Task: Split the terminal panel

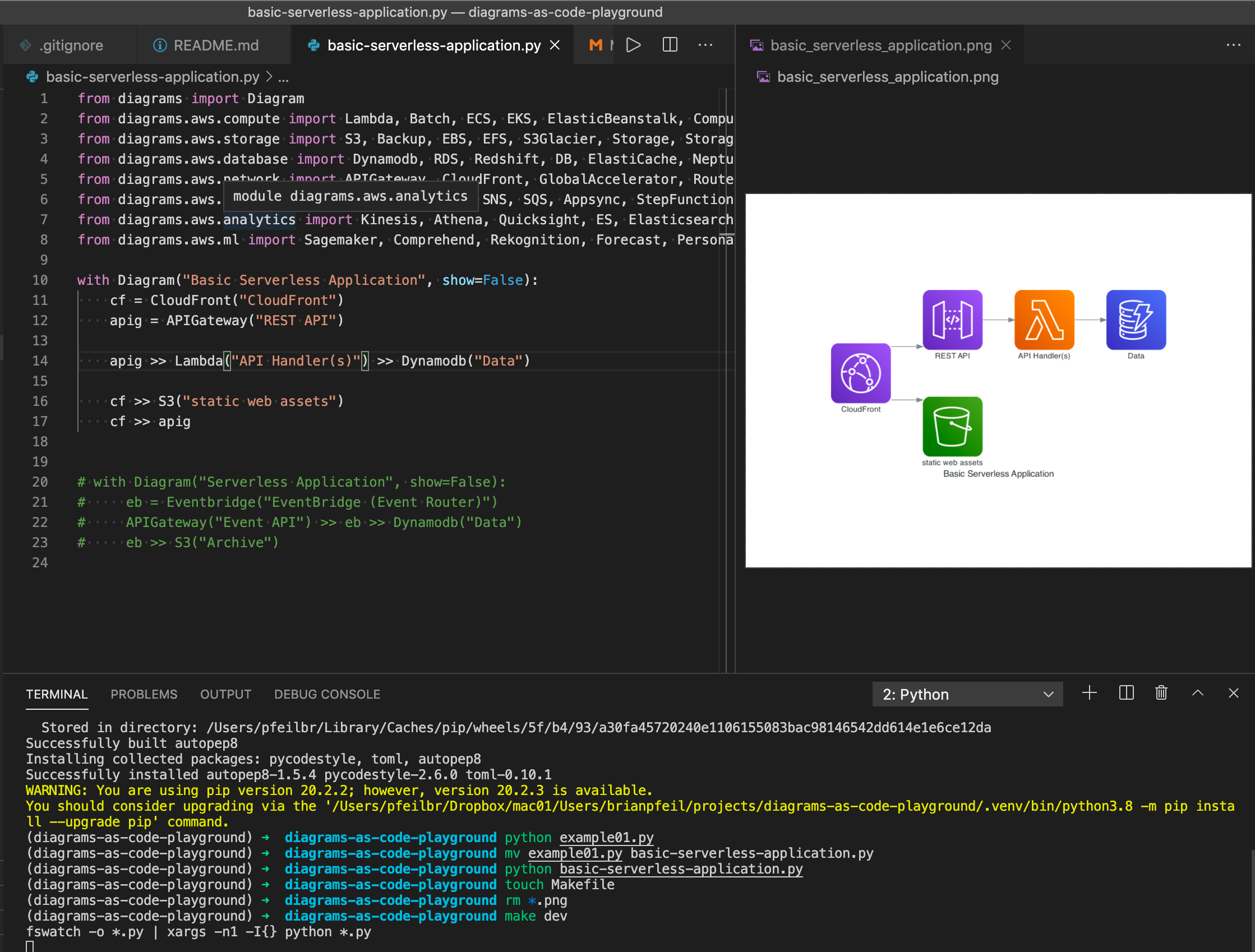Action: [x=1126, y=694]
